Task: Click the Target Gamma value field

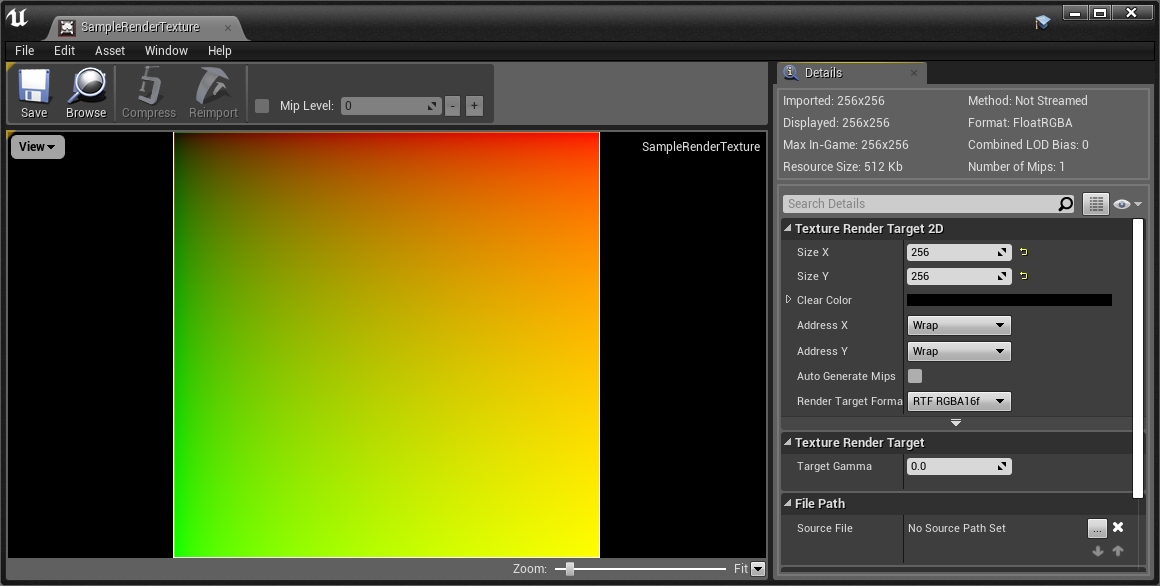Action: coord(959,466)
